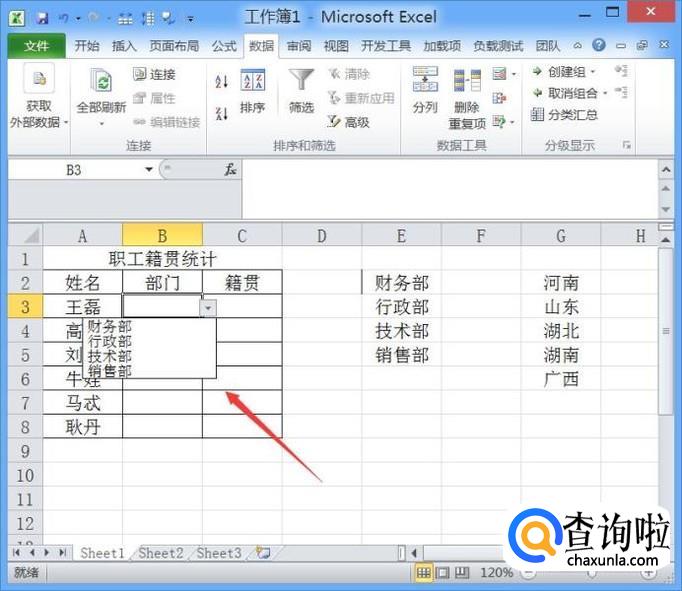Viewport: 682px width, 591px height.
Task: Click the Get External Data icon
Action: [39, 78]
